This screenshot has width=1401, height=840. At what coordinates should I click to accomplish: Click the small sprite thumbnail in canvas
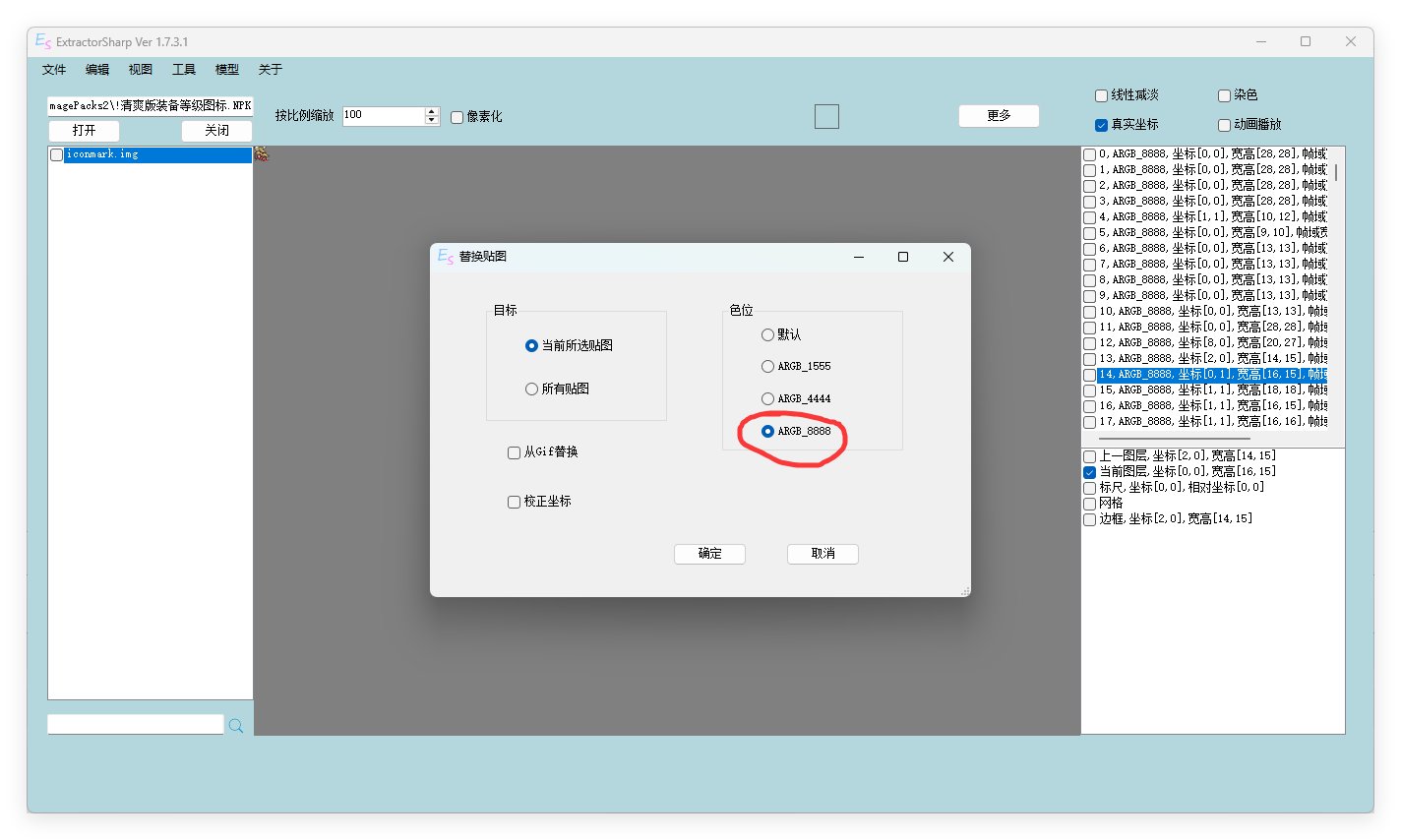tap(262, 153)
